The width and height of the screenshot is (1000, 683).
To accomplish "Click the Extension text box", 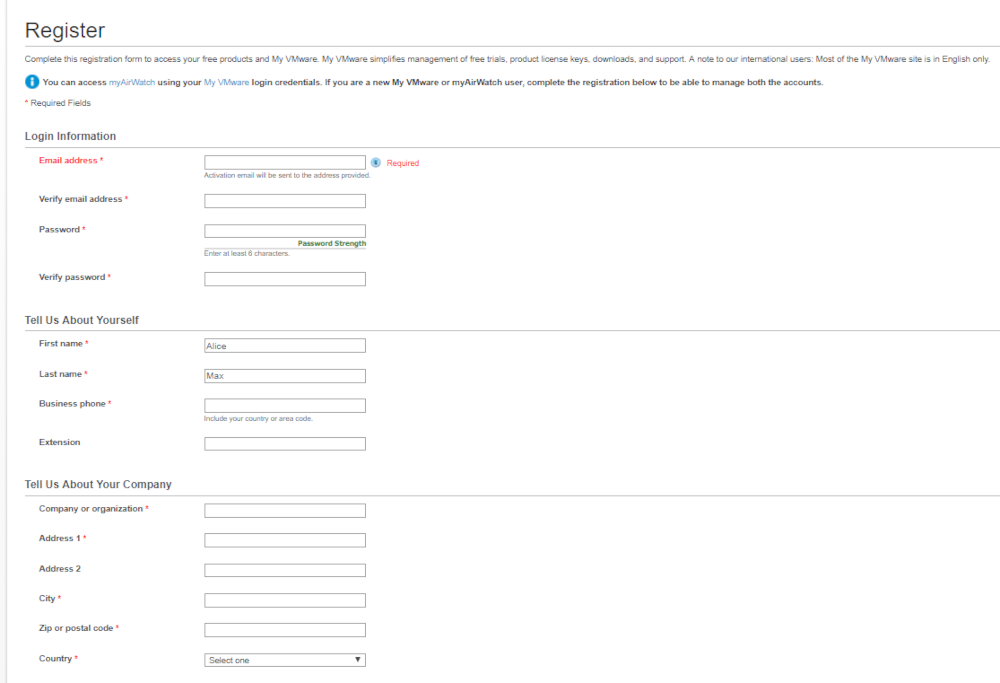I will 285,444.
